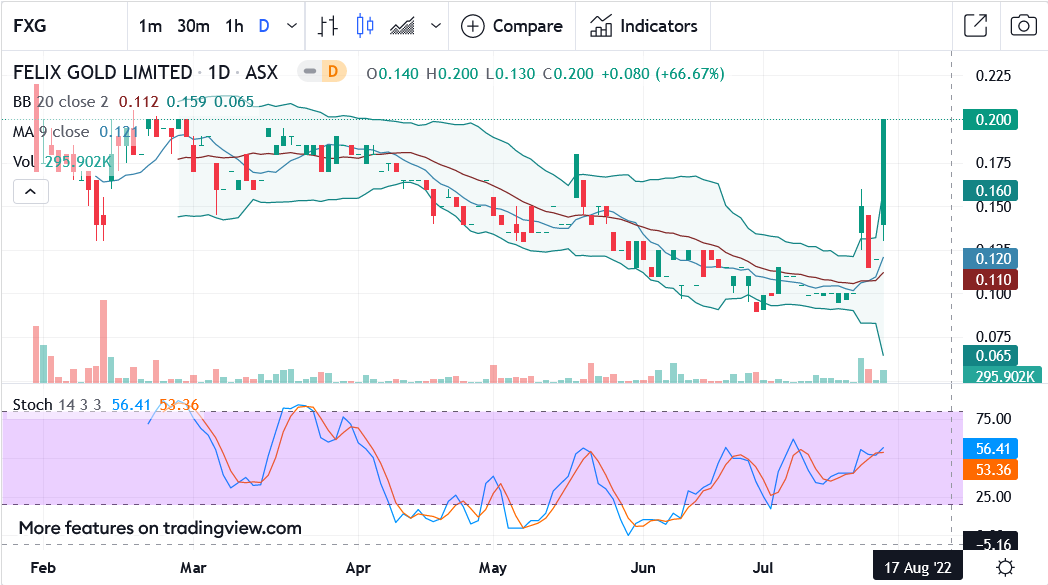Image resolution: width=1048 pixels, height=585 pixels.
Task: Click the Jul label on the time axis
Action: tap(763, 568)
